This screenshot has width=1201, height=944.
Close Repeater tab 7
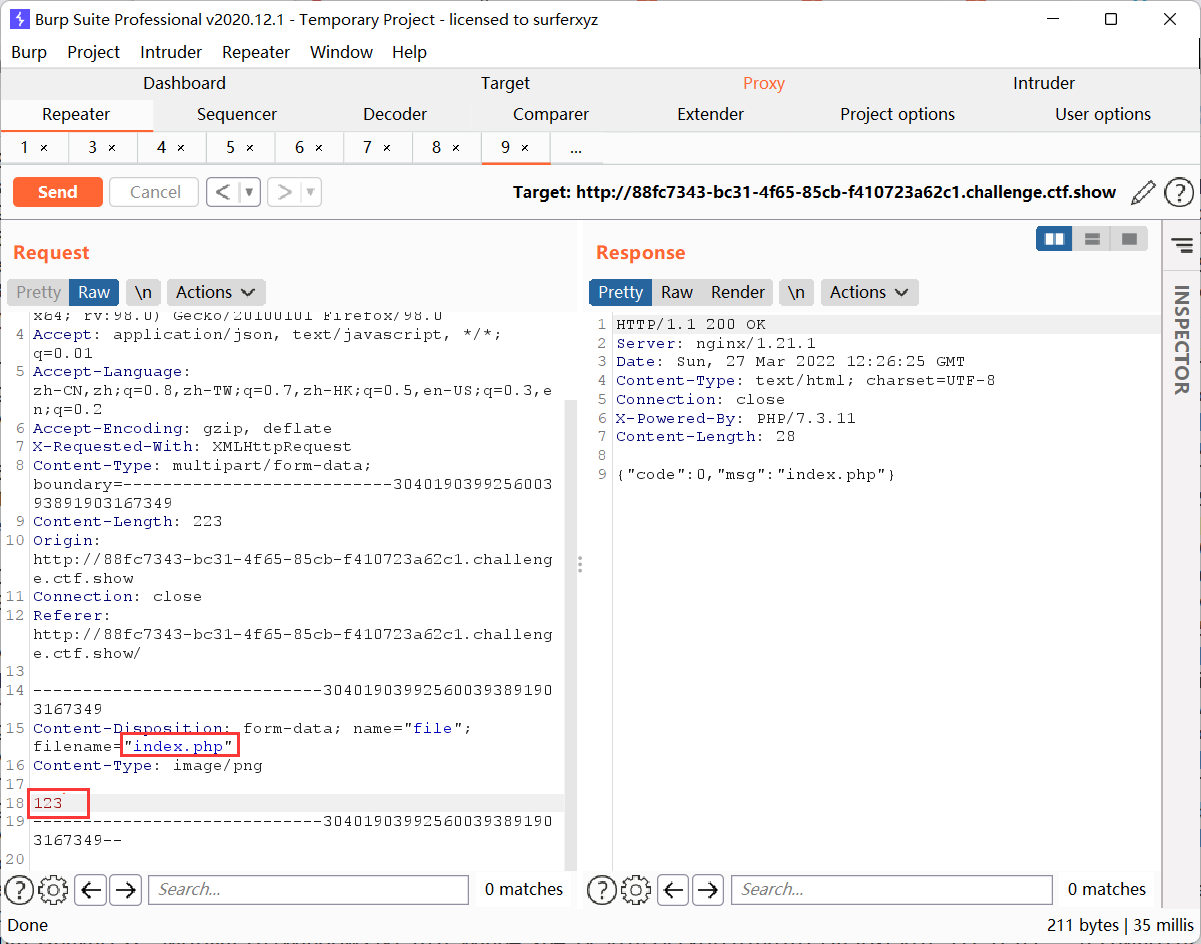tap(387, 148)
